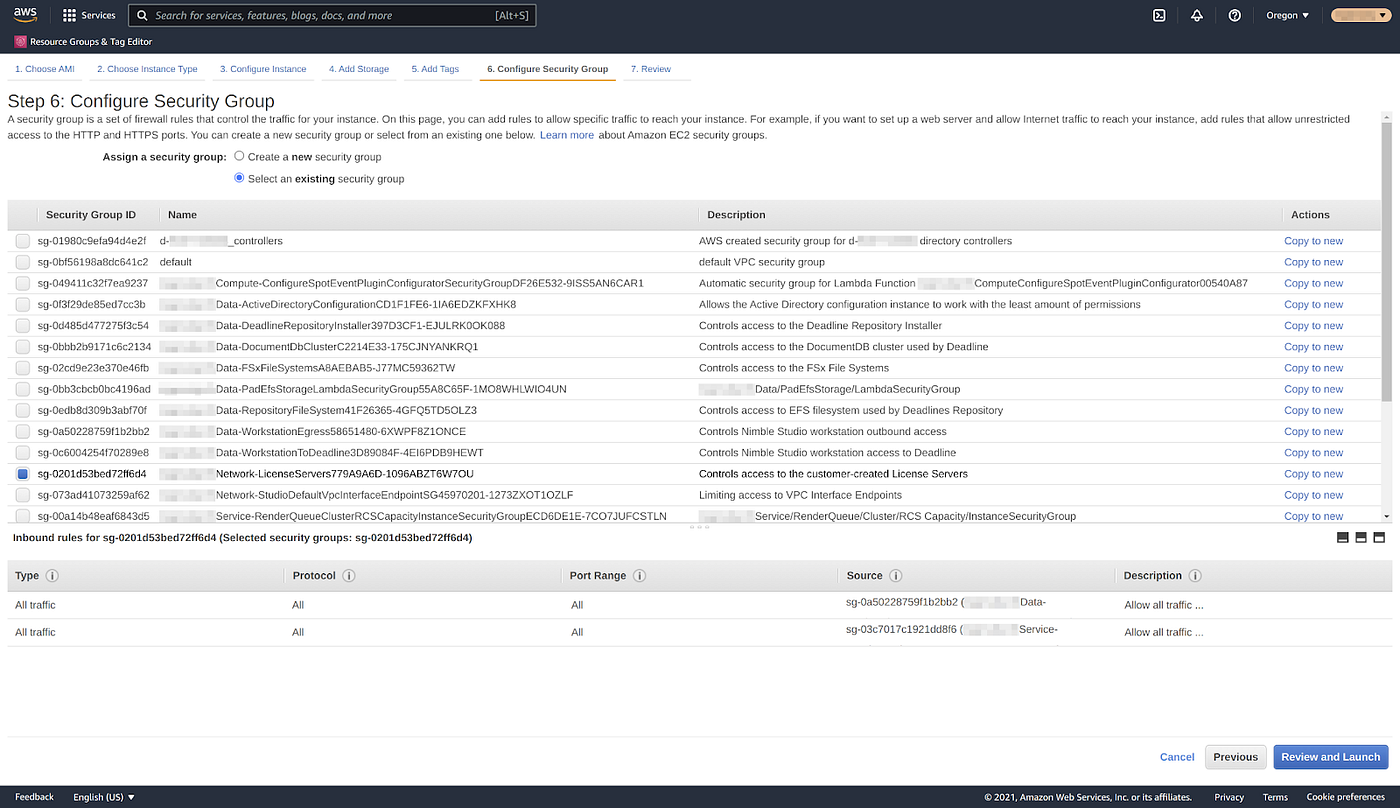Open the Oregon region dropdown
1400x808 pixels.
pyautogui.click(x=1288, y=15)
